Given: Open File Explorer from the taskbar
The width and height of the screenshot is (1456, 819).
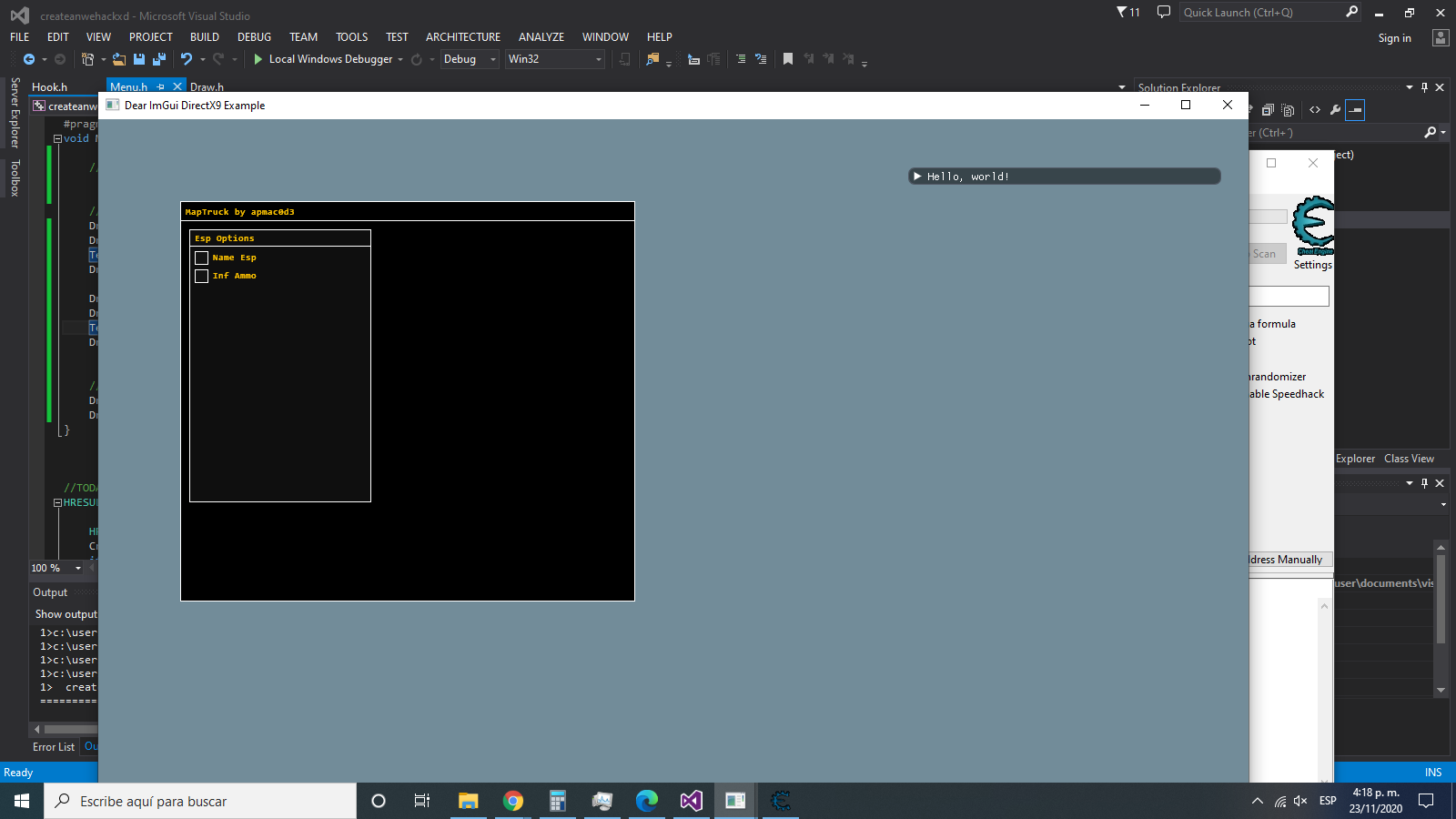Looking at the screenshot, I should (468, 801).
